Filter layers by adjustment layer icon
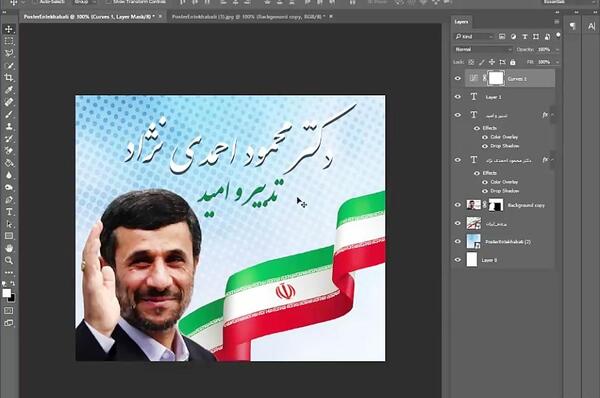 click(x=513, y=37)
